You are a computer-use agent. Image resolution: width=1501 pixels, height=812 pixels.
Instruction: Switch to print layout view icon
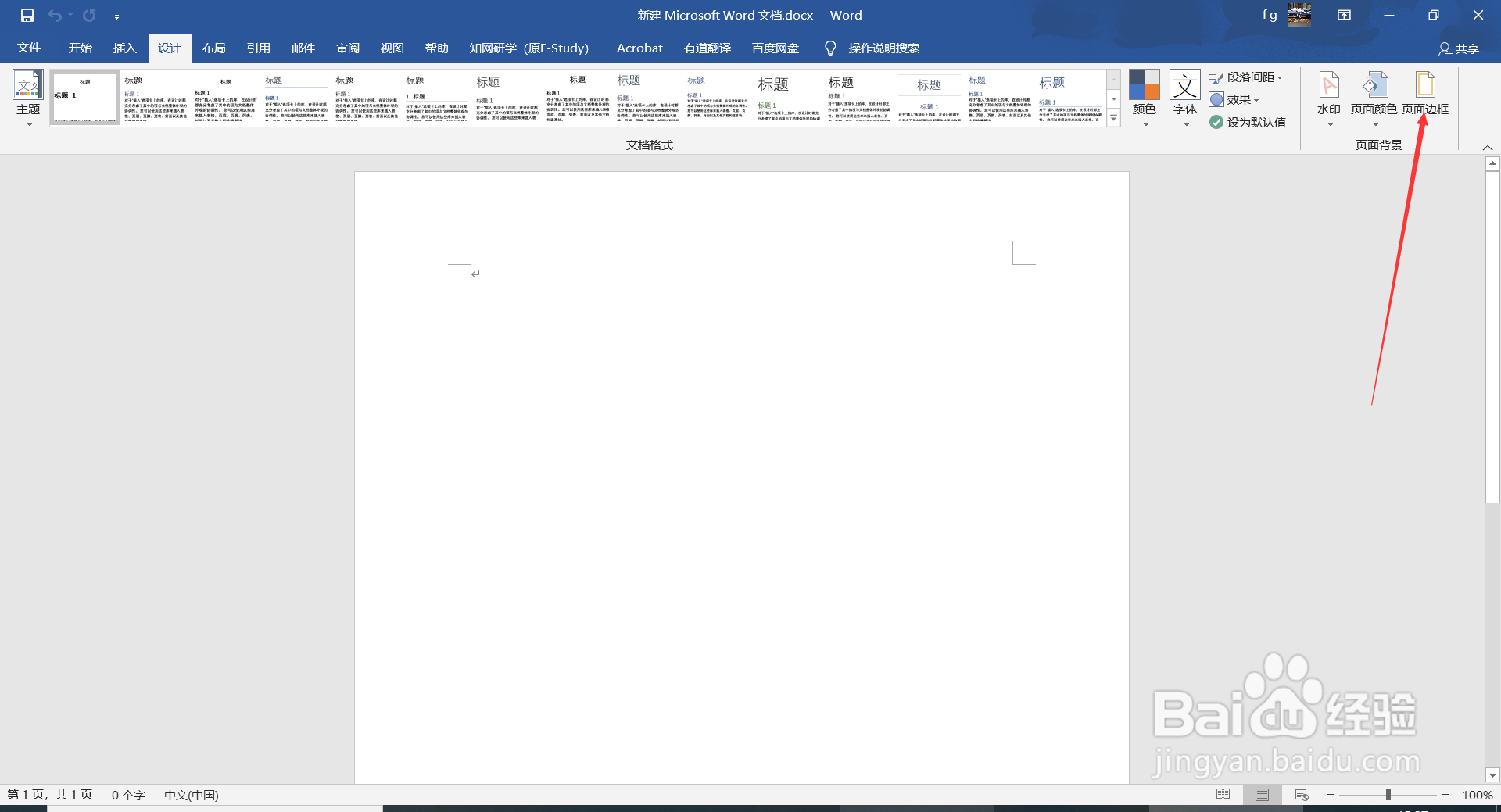[x=1263, y=795]
